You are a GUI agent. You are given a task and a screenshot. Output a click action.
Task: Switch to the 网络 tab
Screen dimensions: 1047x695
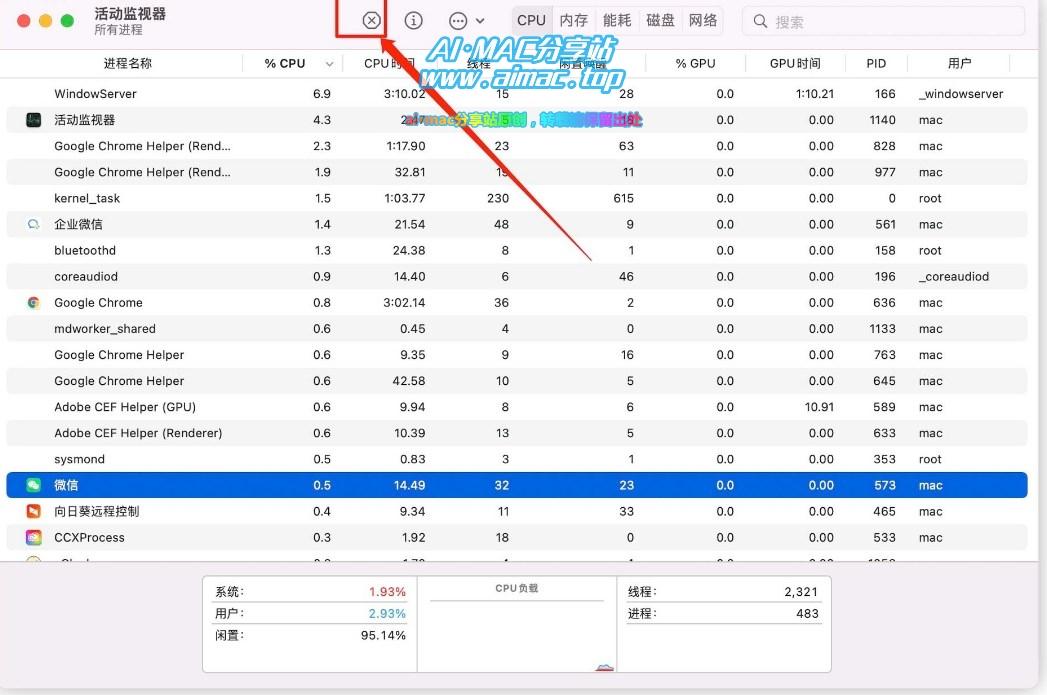pyautogui.click(x=703, y=21)
